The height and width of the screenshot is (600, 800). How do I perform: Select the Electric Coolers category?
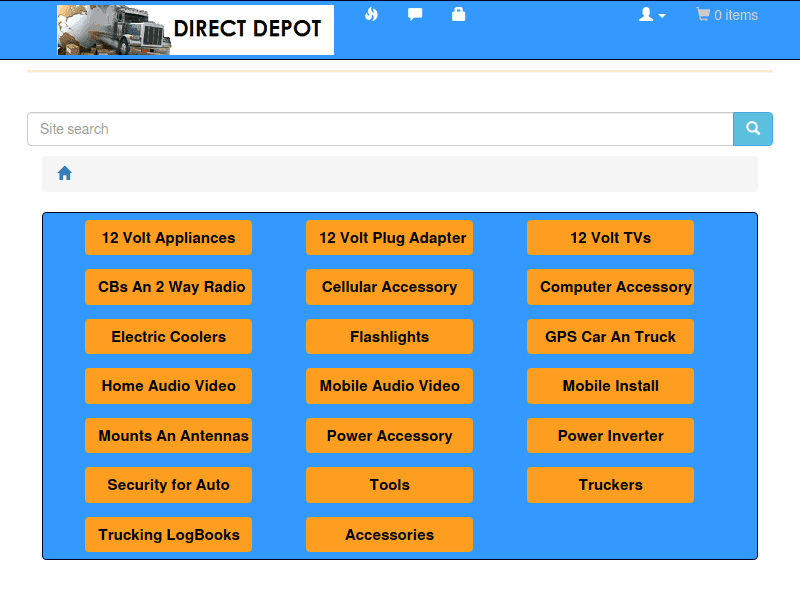168,337
